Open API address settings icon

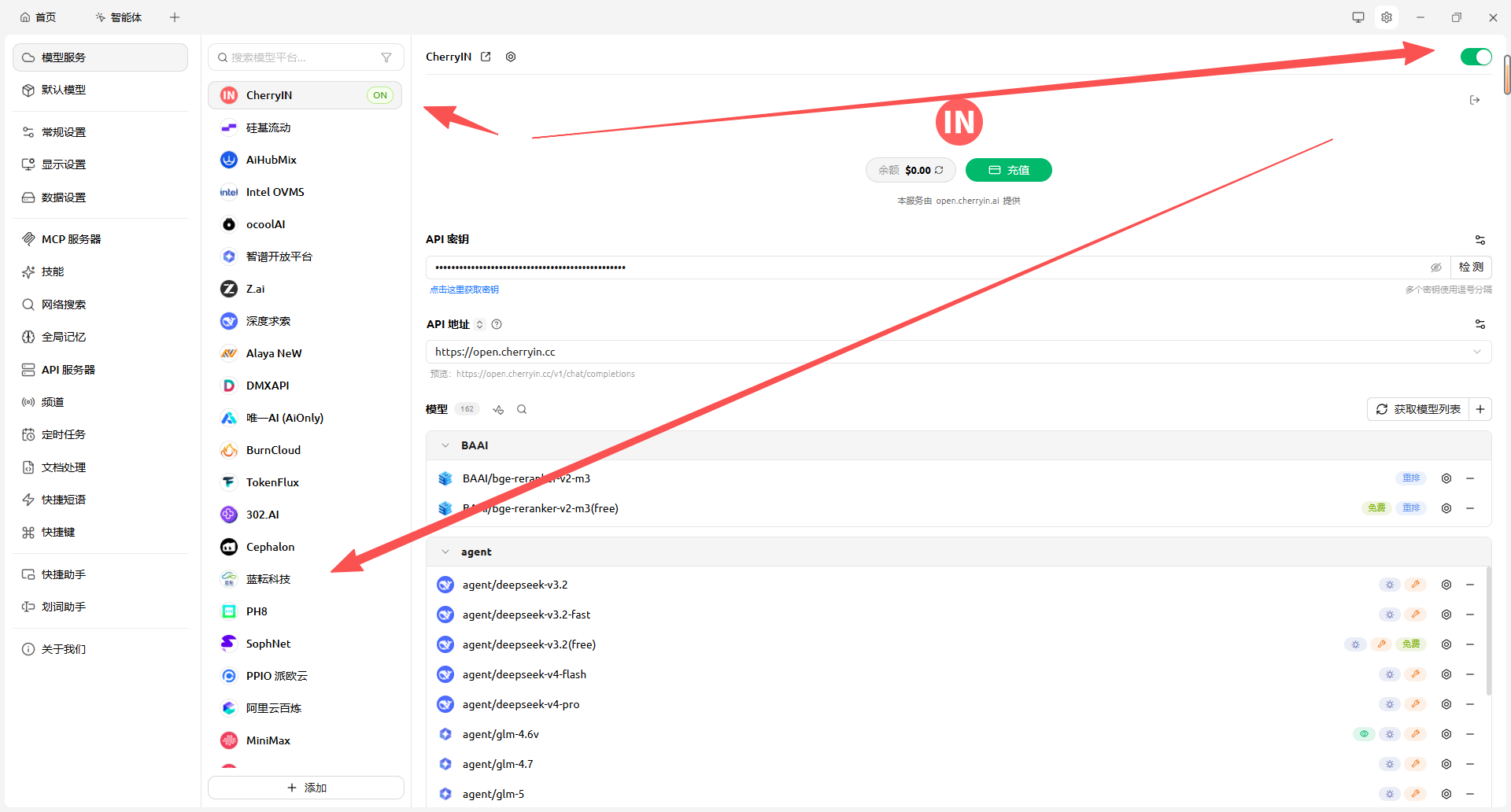coord(1480,324)
